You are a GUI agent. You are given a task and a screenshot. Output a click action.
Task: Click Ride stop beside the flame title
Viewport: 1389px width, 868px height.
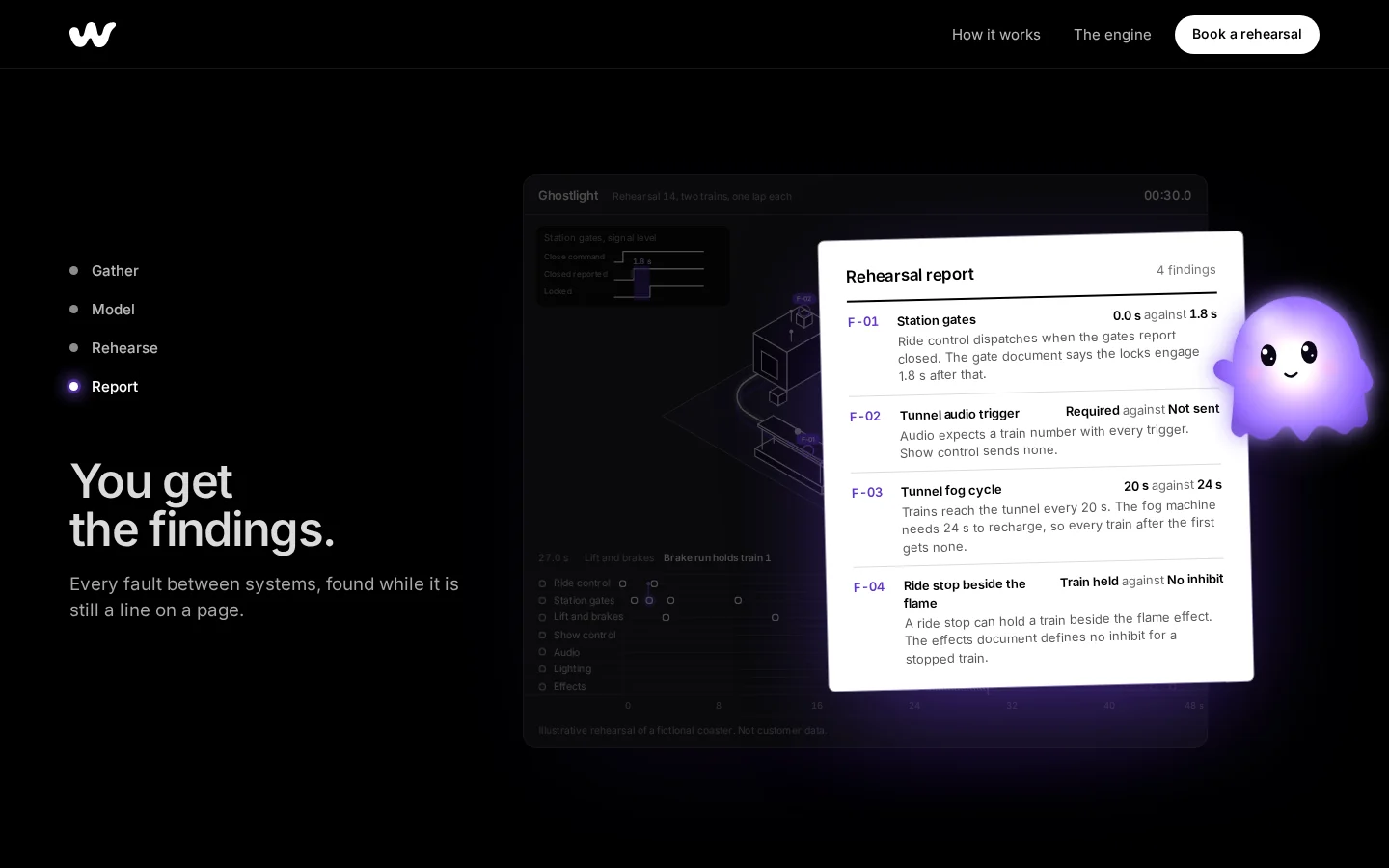[x=965, y=593]
